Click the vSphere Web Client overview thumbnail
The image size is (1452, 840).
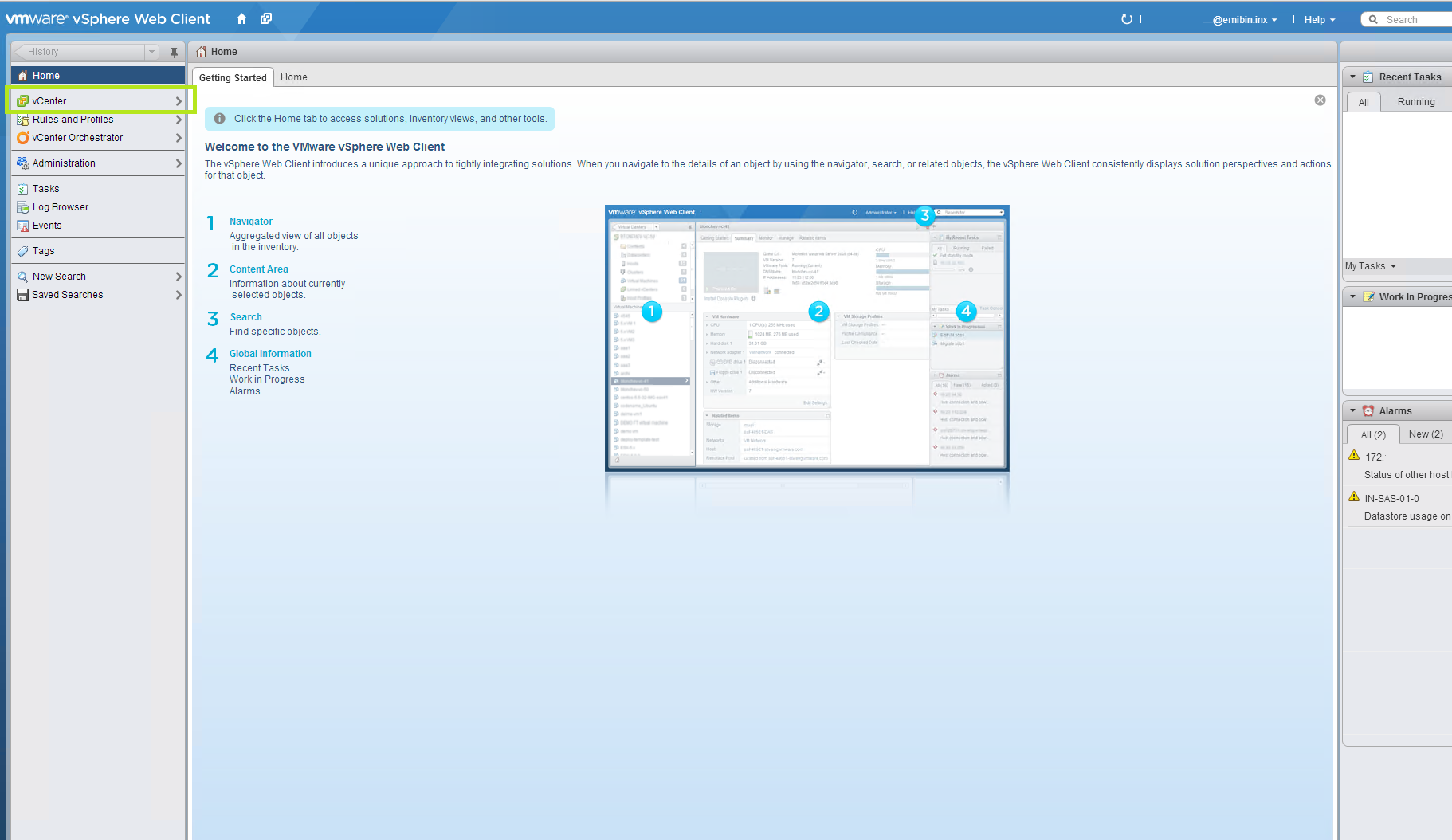click(806, 337)
